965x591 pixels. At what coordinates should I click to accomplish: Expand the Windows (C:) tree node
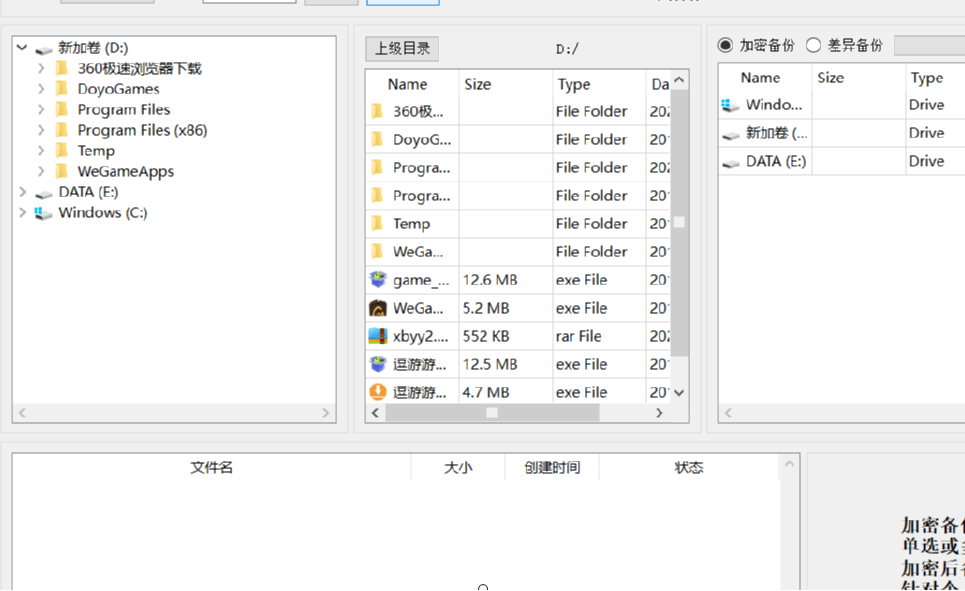21,212
